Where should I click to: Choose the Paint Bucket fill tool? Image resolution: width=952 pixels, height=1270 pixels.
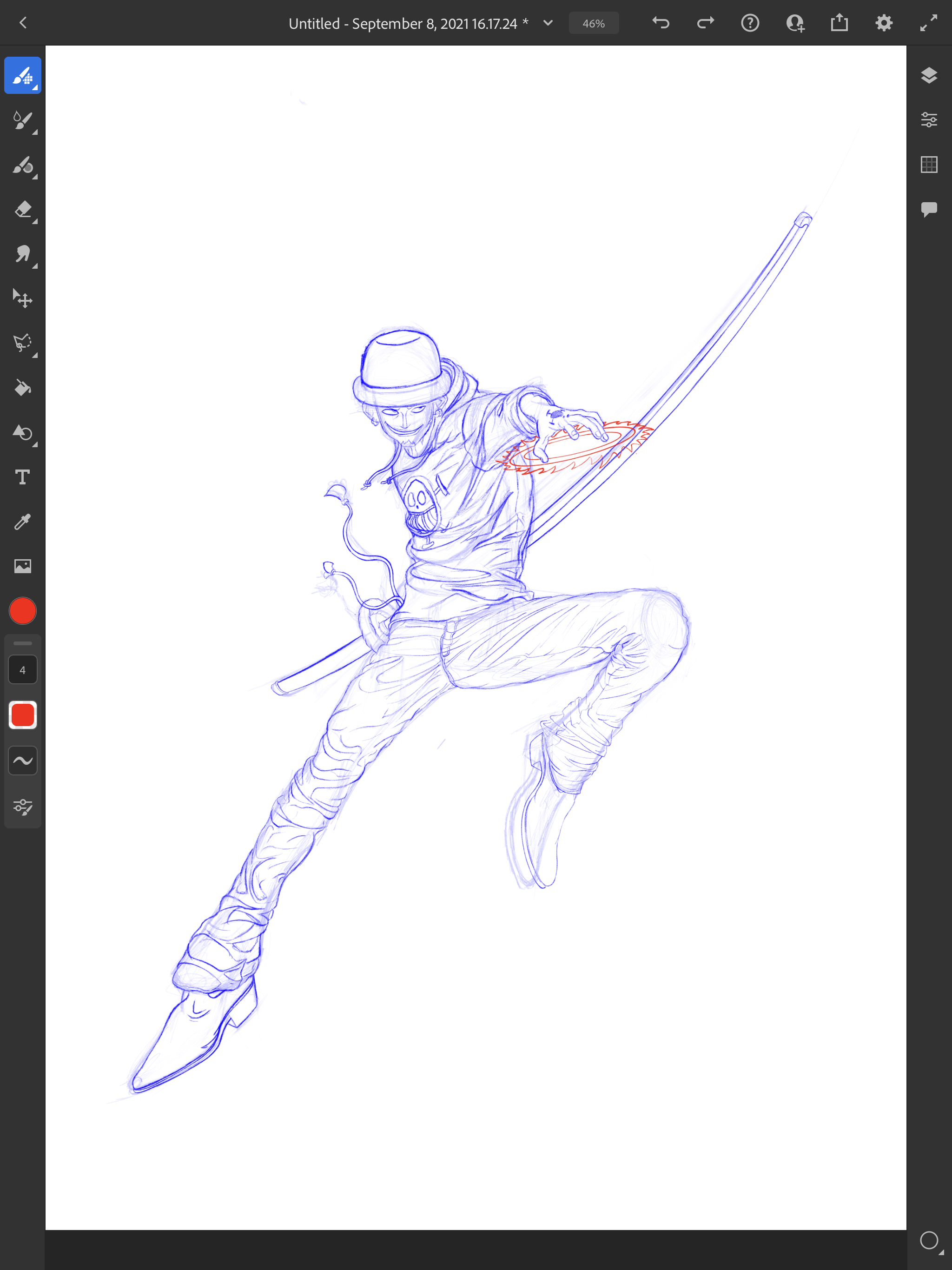tap(22, 388)
